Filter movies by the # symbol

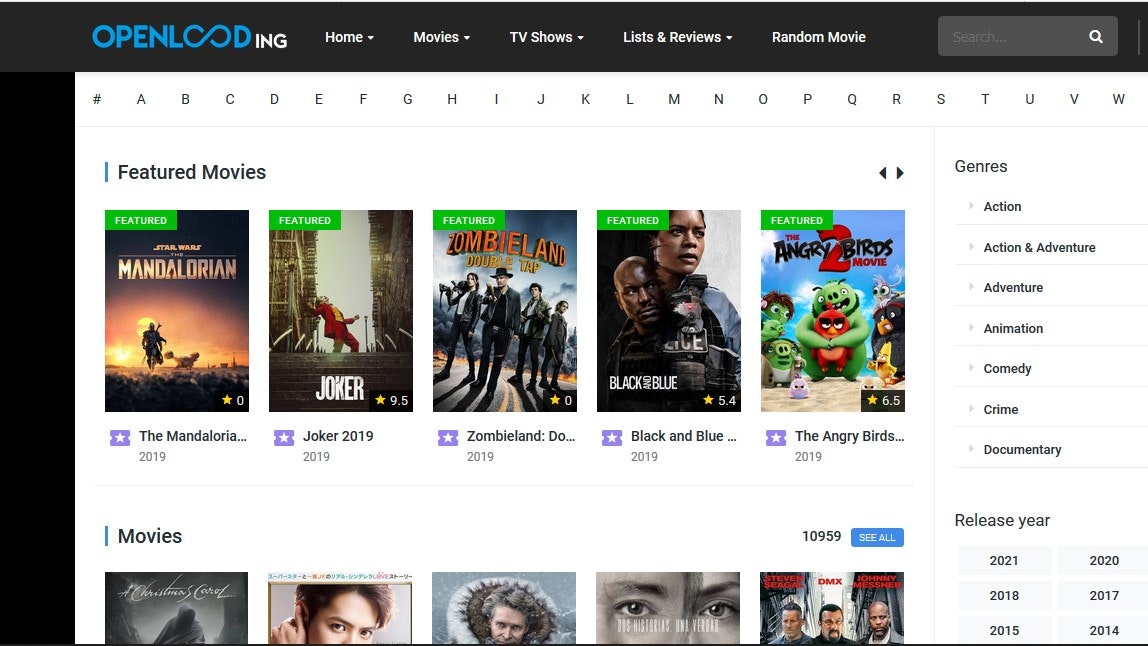tap(97, 99)
